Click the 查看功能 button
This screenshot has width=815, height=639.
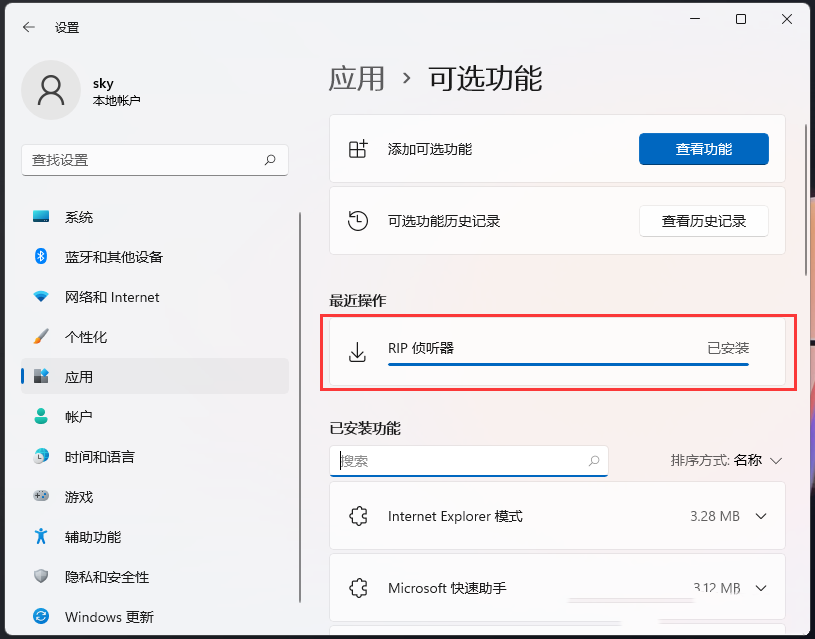pyautogui.click(x=703, y=148)
